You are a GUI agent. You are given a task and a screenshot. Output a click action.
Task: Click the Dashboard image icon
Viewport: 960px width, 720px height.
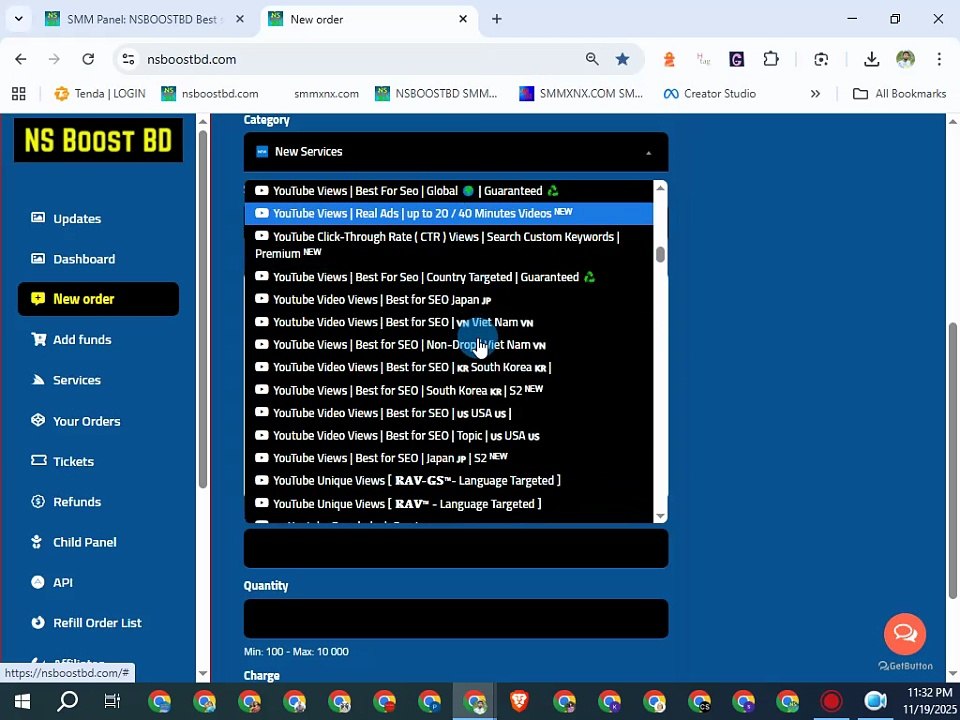[38, 258]
